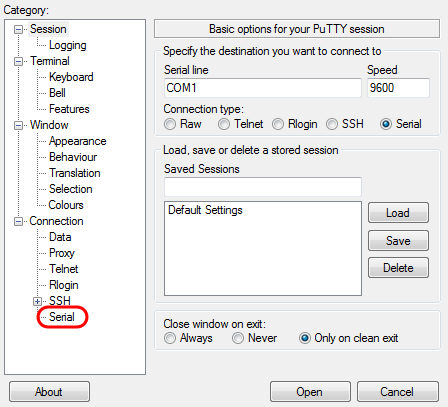Click the Load button
Screen dimensions: 448x407
[x=398, y=213]
